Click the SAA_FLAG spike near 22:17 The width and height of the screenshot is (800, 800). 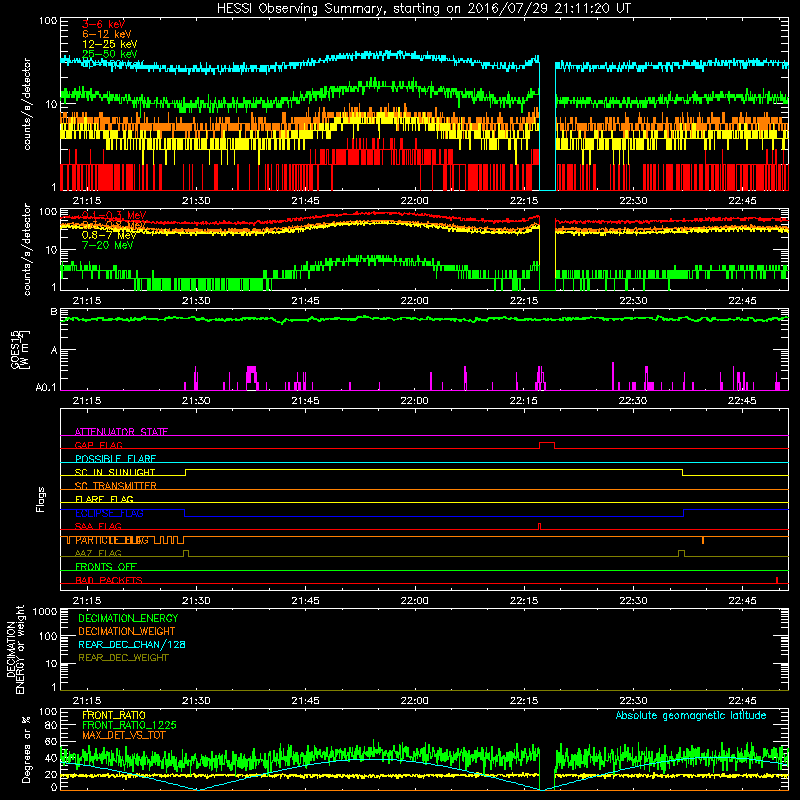[539, 526]
